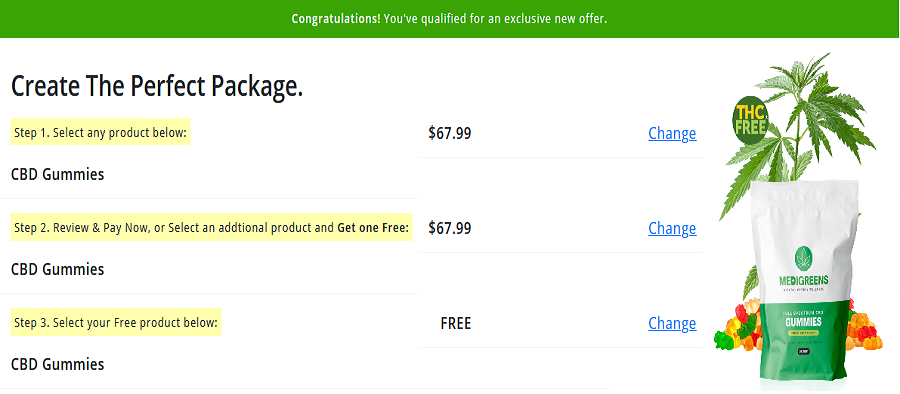Click the $67.99 price in Step 2
The image size is (900, 394).
pos(450,228)
